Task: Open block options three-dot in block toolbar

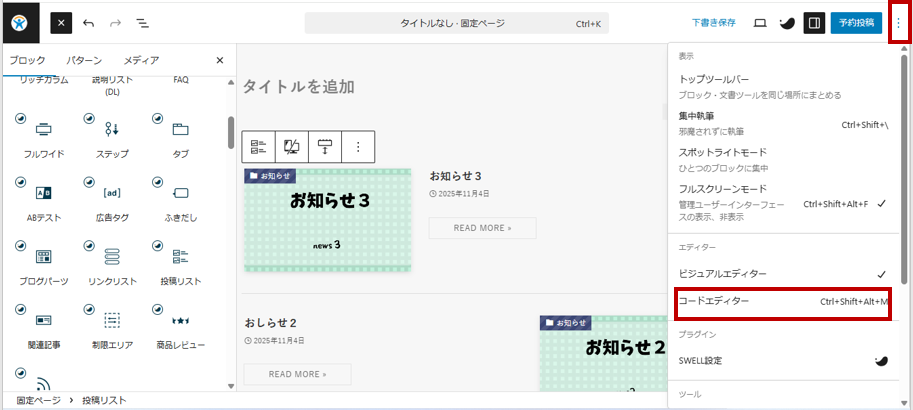Action: point(358,147)
